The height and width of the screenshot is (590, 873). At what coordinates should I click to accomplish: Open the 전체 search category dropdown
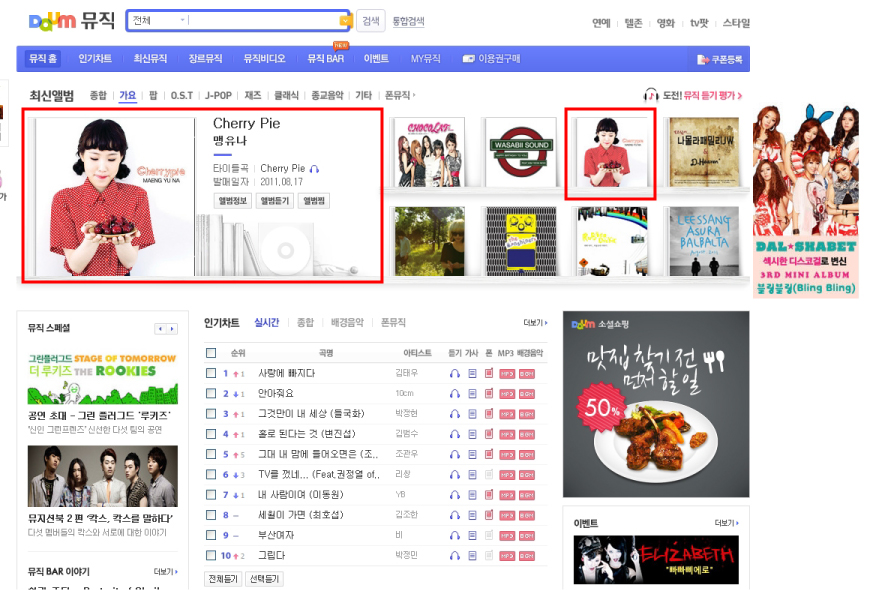click(x=159, y=21)
